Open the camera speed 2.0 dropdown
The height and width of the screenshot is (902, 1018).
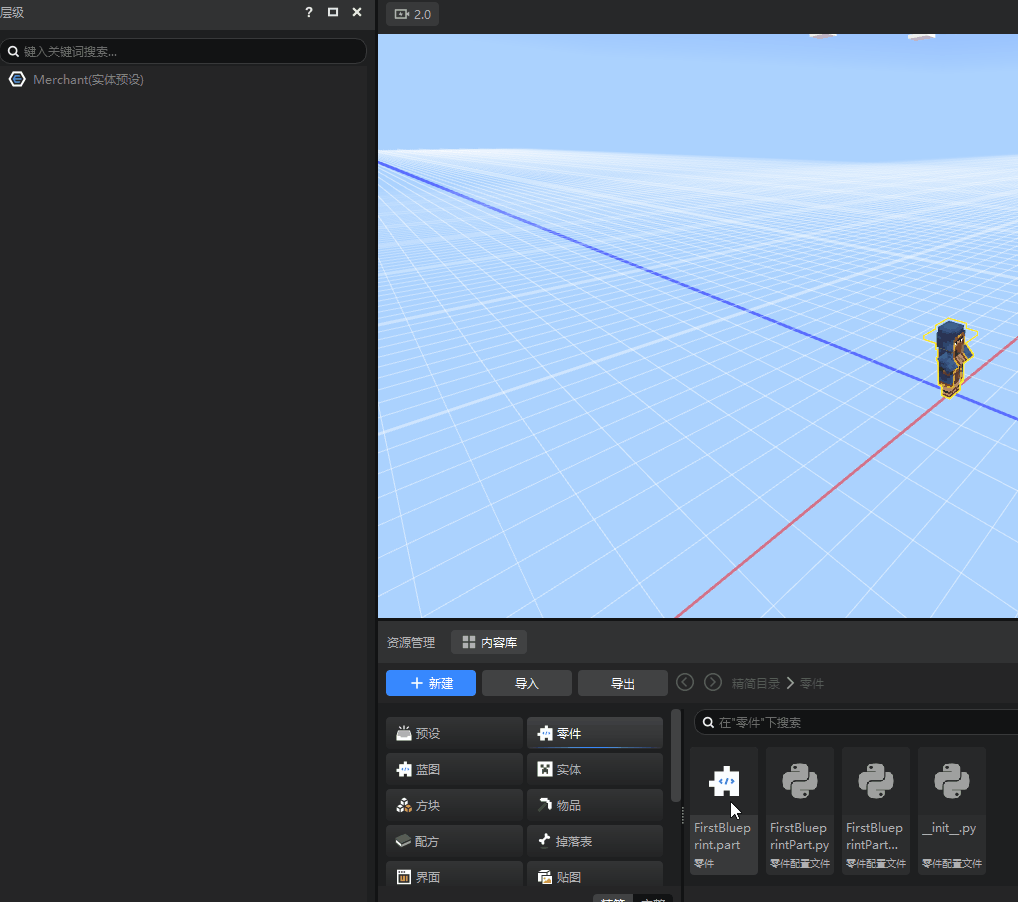tap(412, 14)
